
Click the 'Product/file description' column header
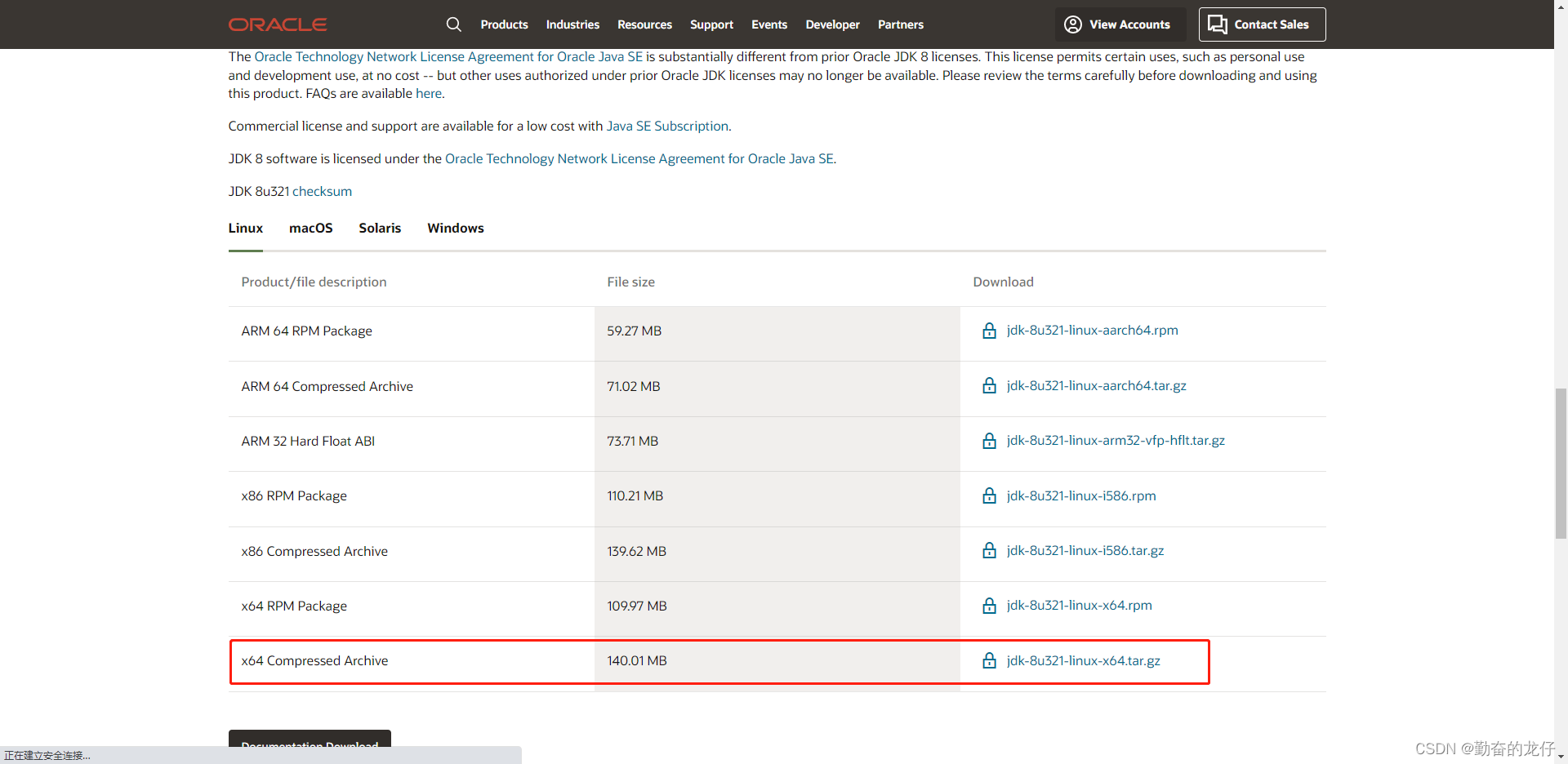tap(314, 282)
